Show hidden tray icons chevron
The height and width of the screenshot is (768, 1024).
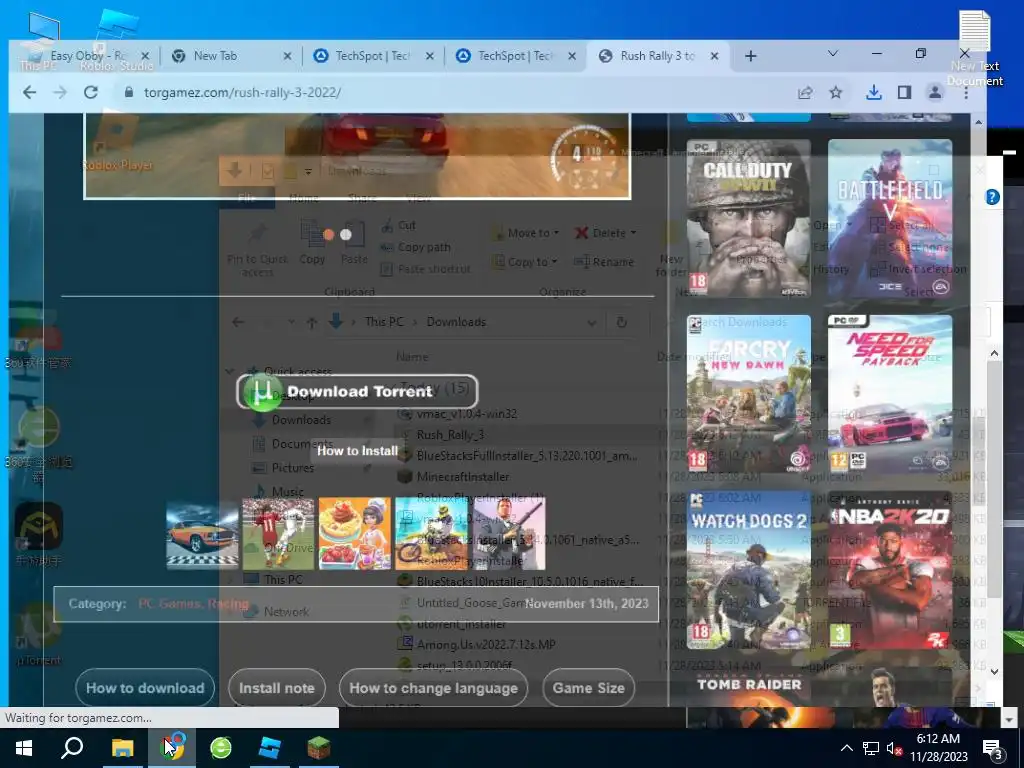click(x=846, y=748)
